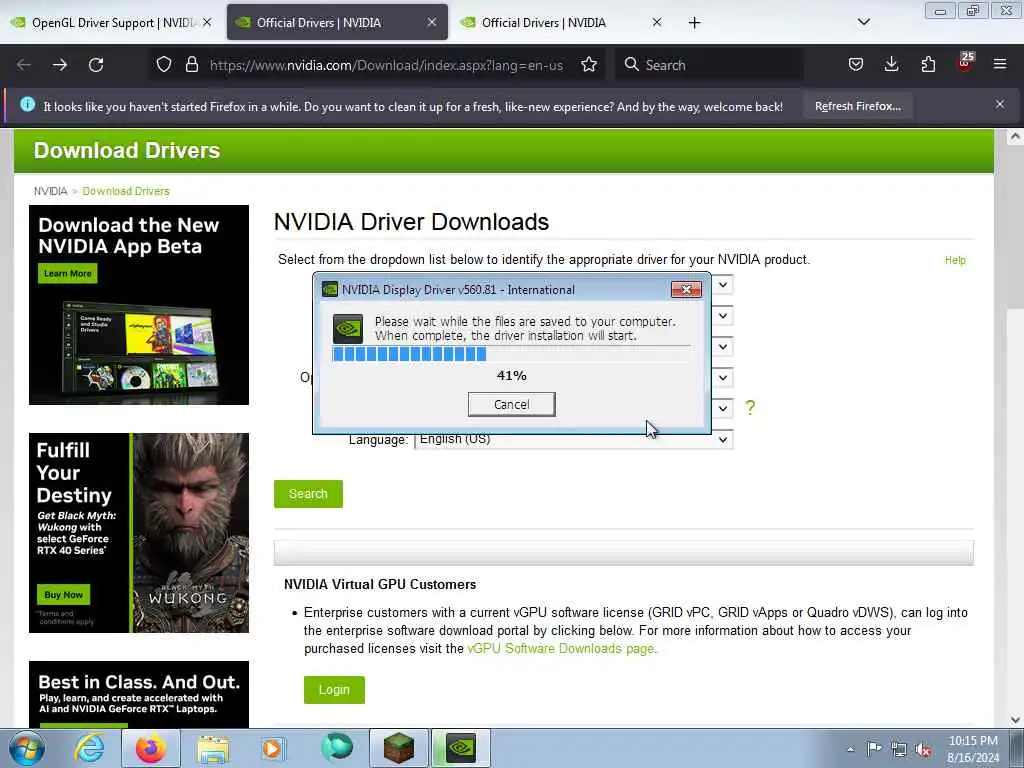The height and width of the screenshot is (768, 1024).
Task: Click the Firefox taskbar icon
Action: coord(151,748)
